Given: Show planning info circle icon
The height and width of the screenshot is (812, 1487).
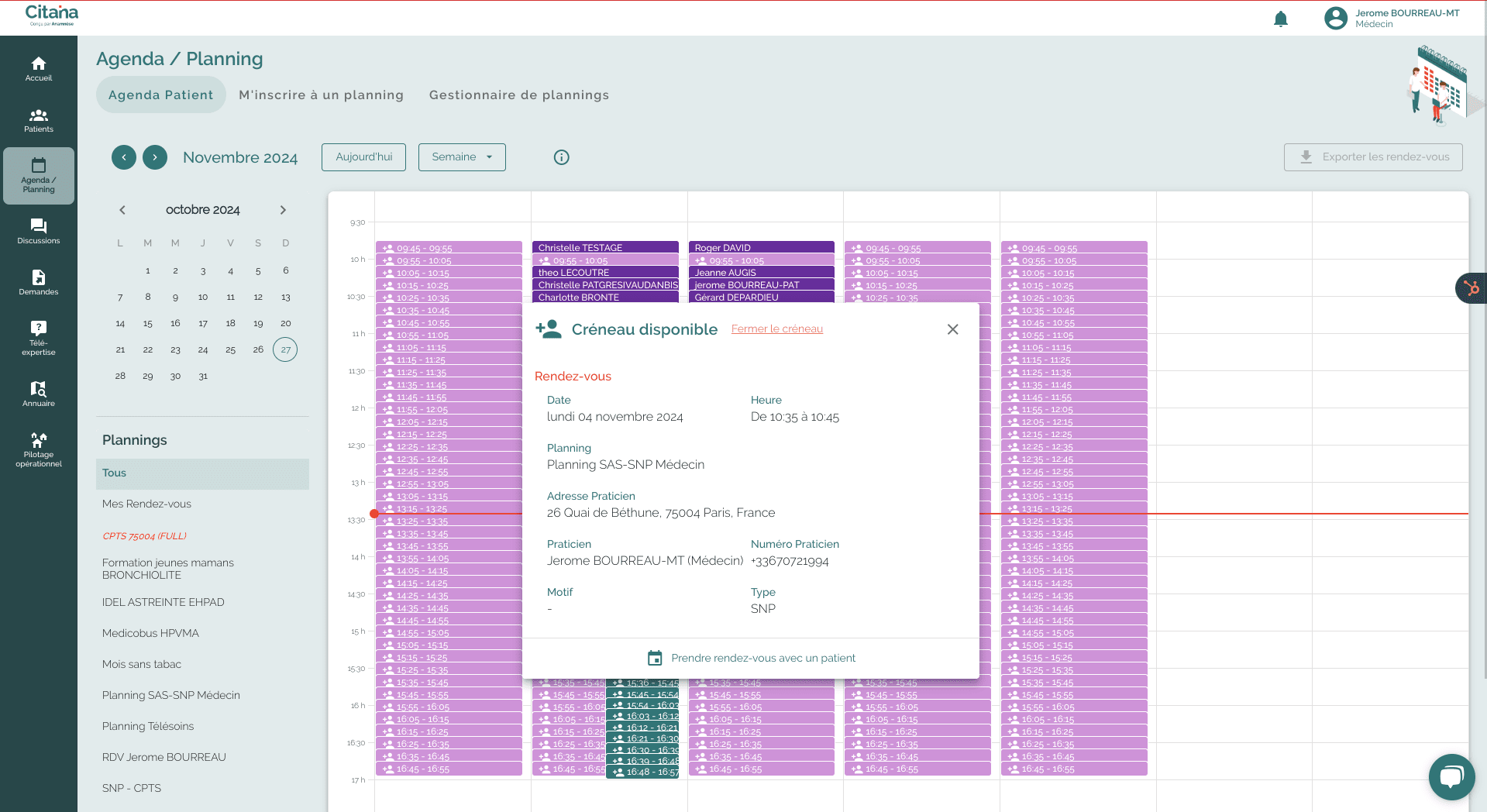Looking at the screenshot, I should click(562, 157).
